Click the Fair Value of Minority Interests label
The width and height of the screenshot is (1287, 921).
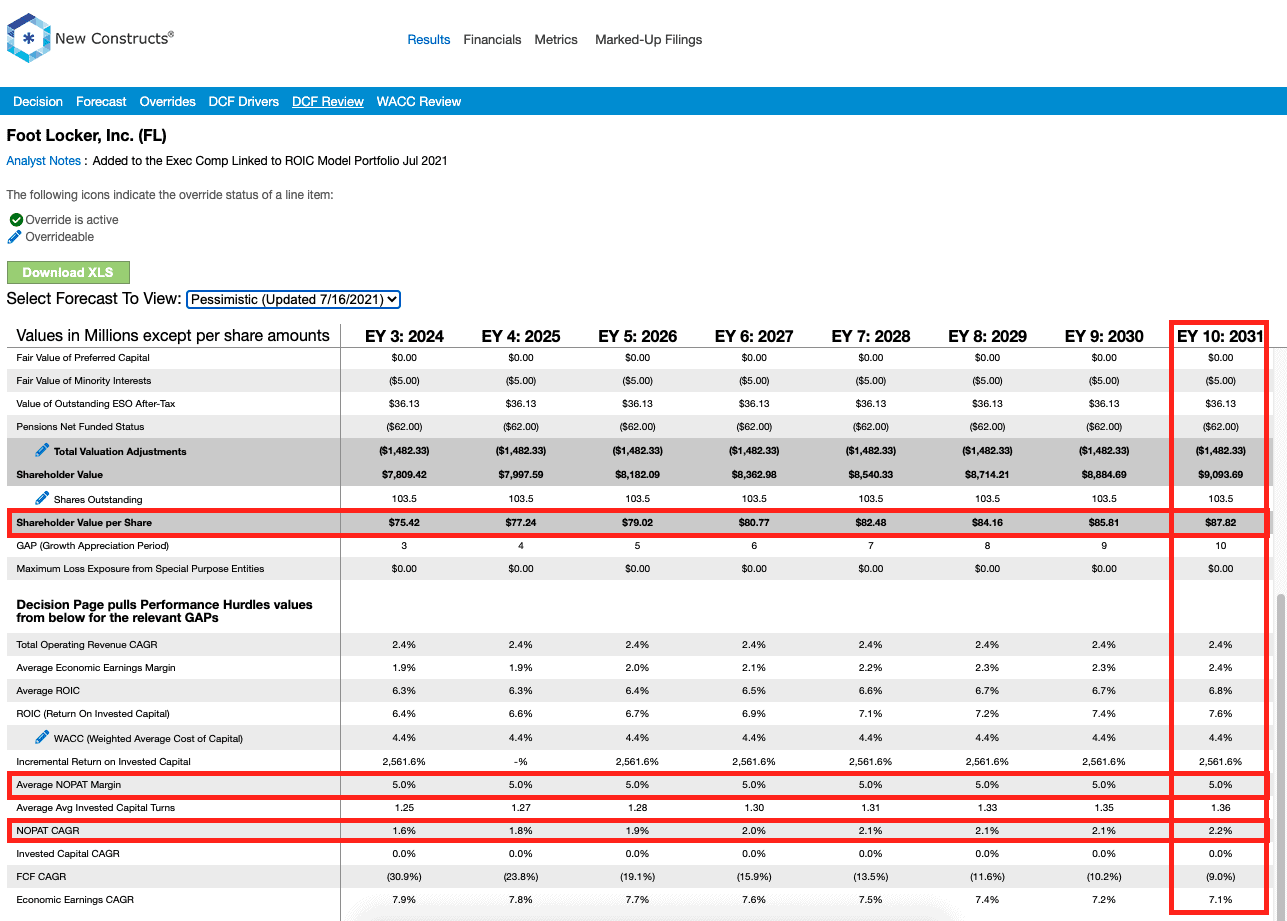84,381
